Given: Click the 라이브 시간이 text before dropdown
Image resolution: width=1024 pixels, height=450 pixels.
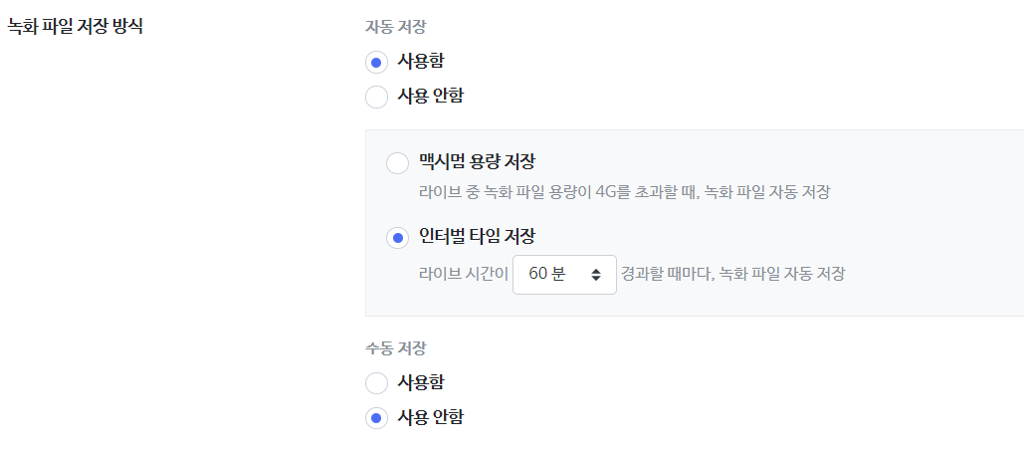Looking at the screenshot, I should pos(464,274).
